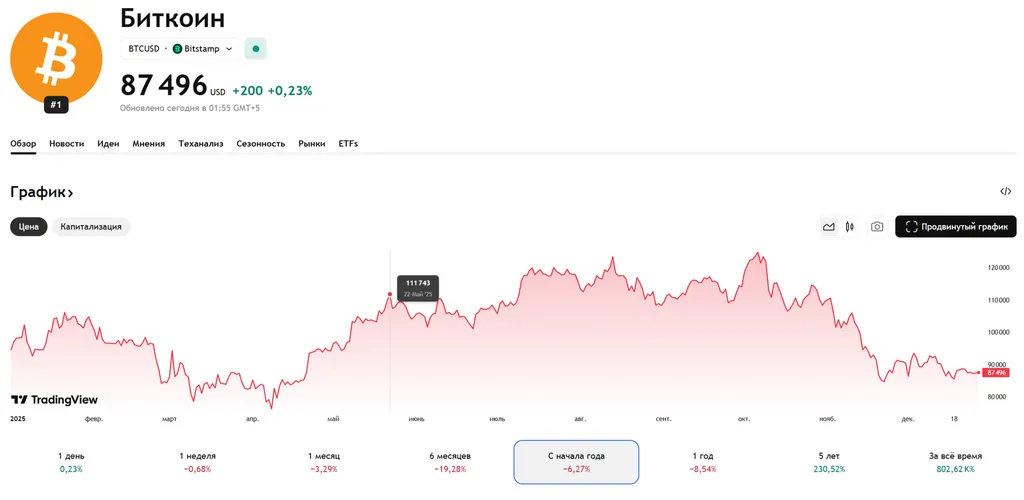Select the 1 месяц time range
This screenshot has width=1024, height=500.
pyautogui.click(x=324, y=462)
